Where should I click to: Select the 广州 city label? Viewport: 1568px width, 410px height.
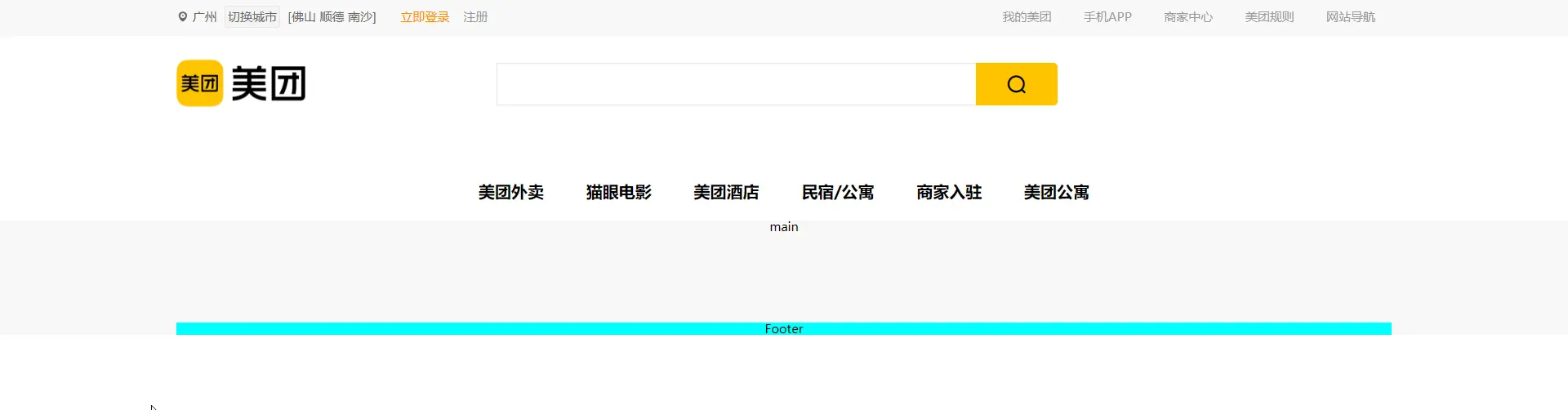point(205,17)
